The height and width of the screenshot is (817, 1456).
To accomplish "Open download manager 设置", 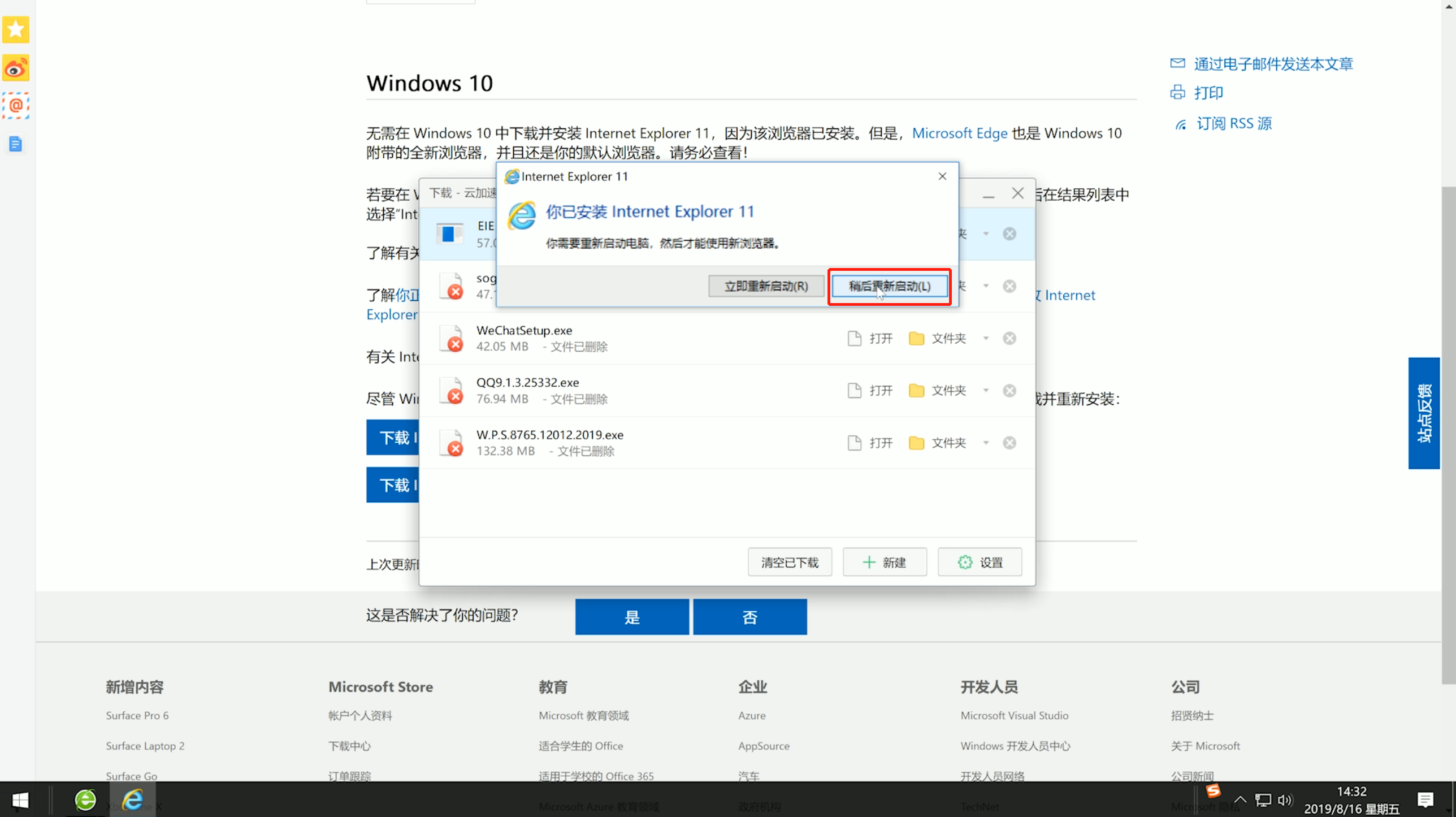I will (x=980, y=563).
